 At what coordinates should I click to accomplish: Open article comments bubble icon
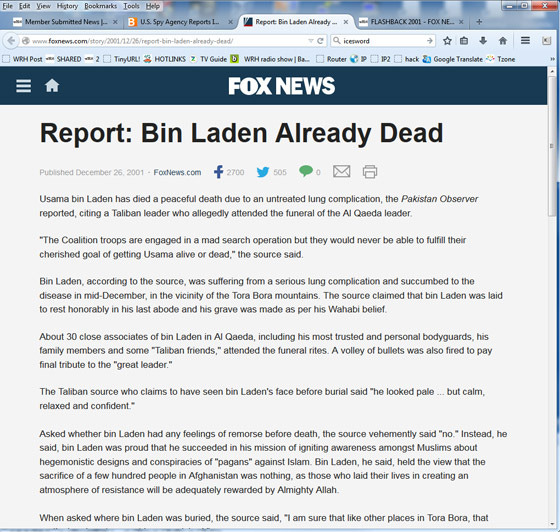(x=306, y=171)
